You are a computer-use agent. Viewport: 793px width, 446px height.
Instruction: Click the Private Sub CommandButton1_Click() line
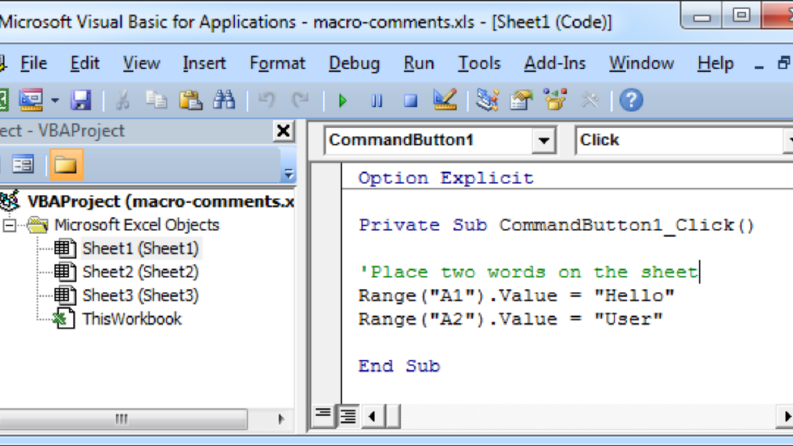pyautogui.click(x=556, y=225)
